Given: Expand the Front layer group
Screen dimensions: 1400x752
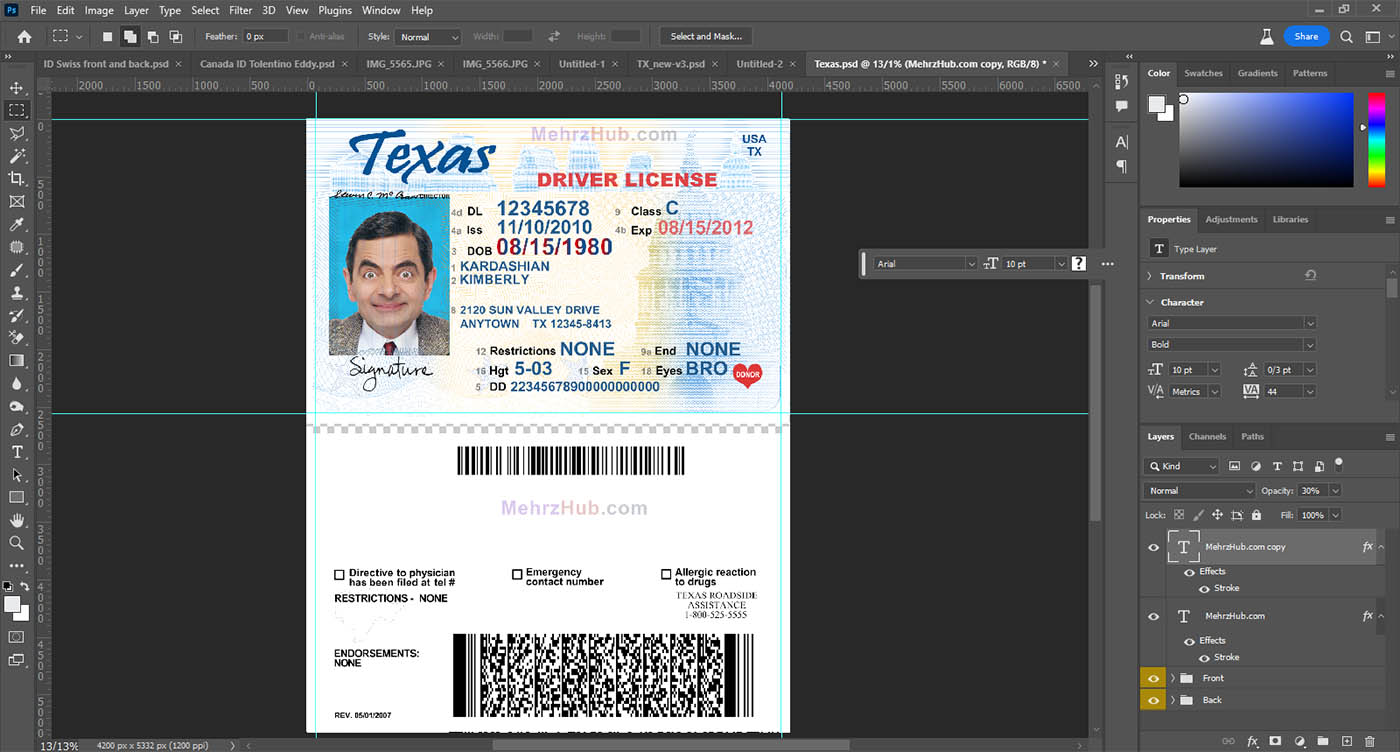Looking at the screenshot, I should (1172, 678).
